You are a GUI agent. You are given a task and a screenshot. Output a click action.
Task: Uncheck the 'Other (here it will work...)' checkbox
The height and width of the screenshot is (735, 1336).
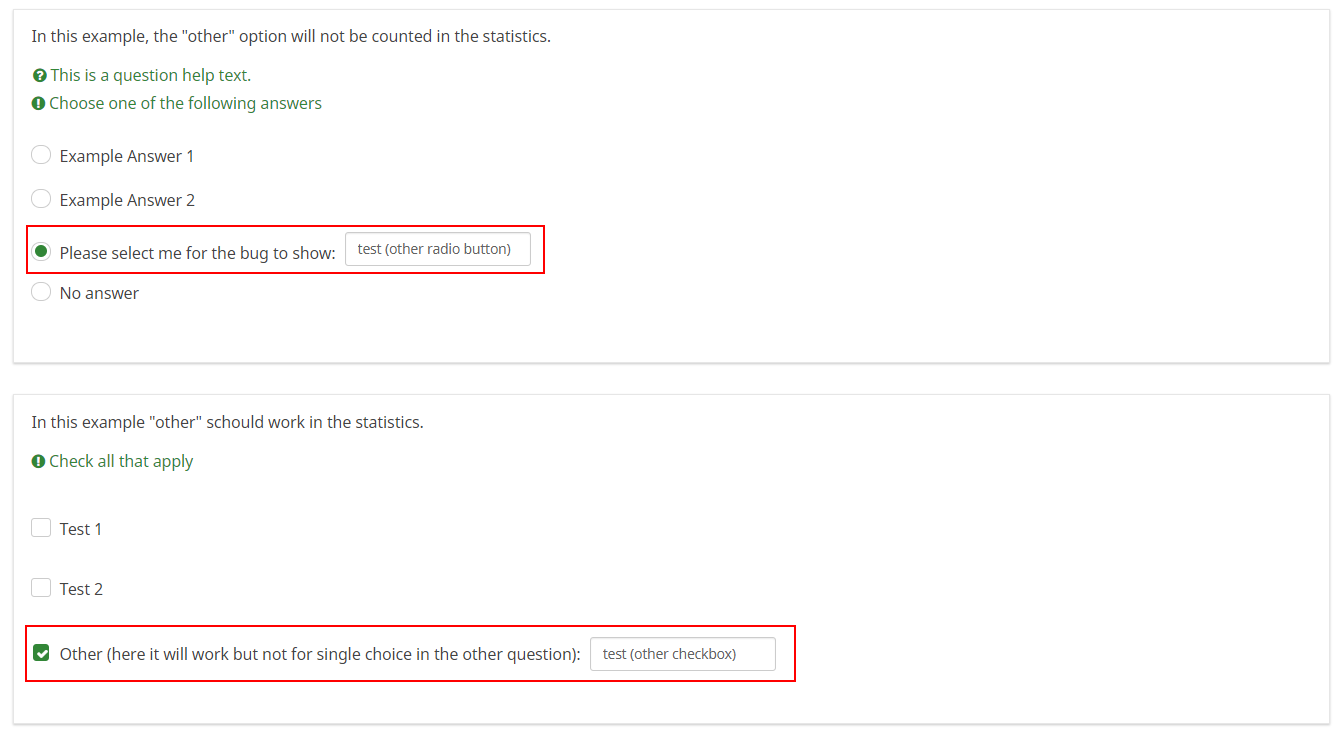tap(41, 653)
